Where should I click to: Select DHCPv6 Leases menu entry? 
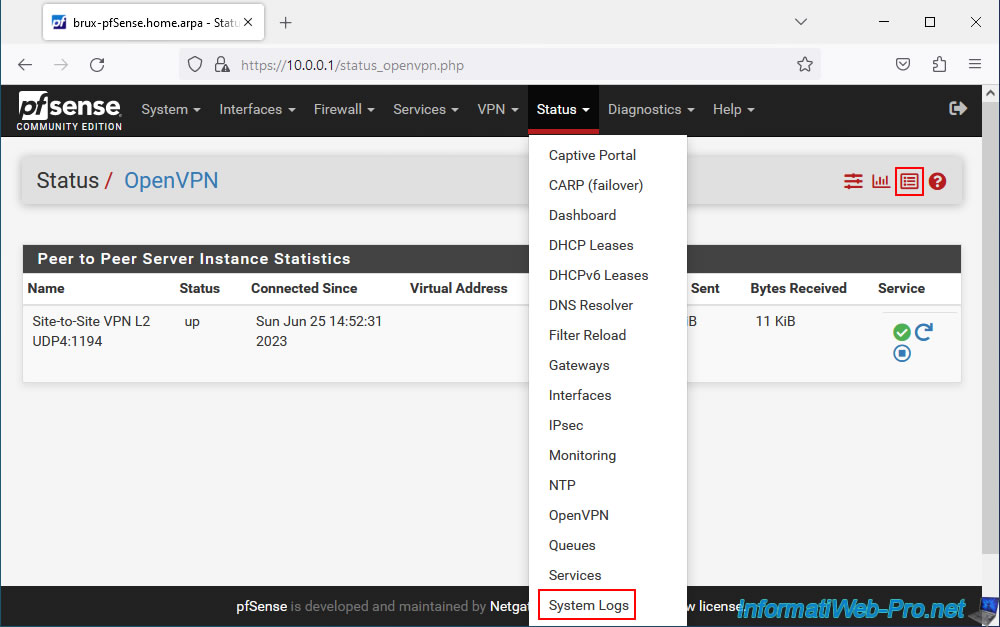click(598, 276)
